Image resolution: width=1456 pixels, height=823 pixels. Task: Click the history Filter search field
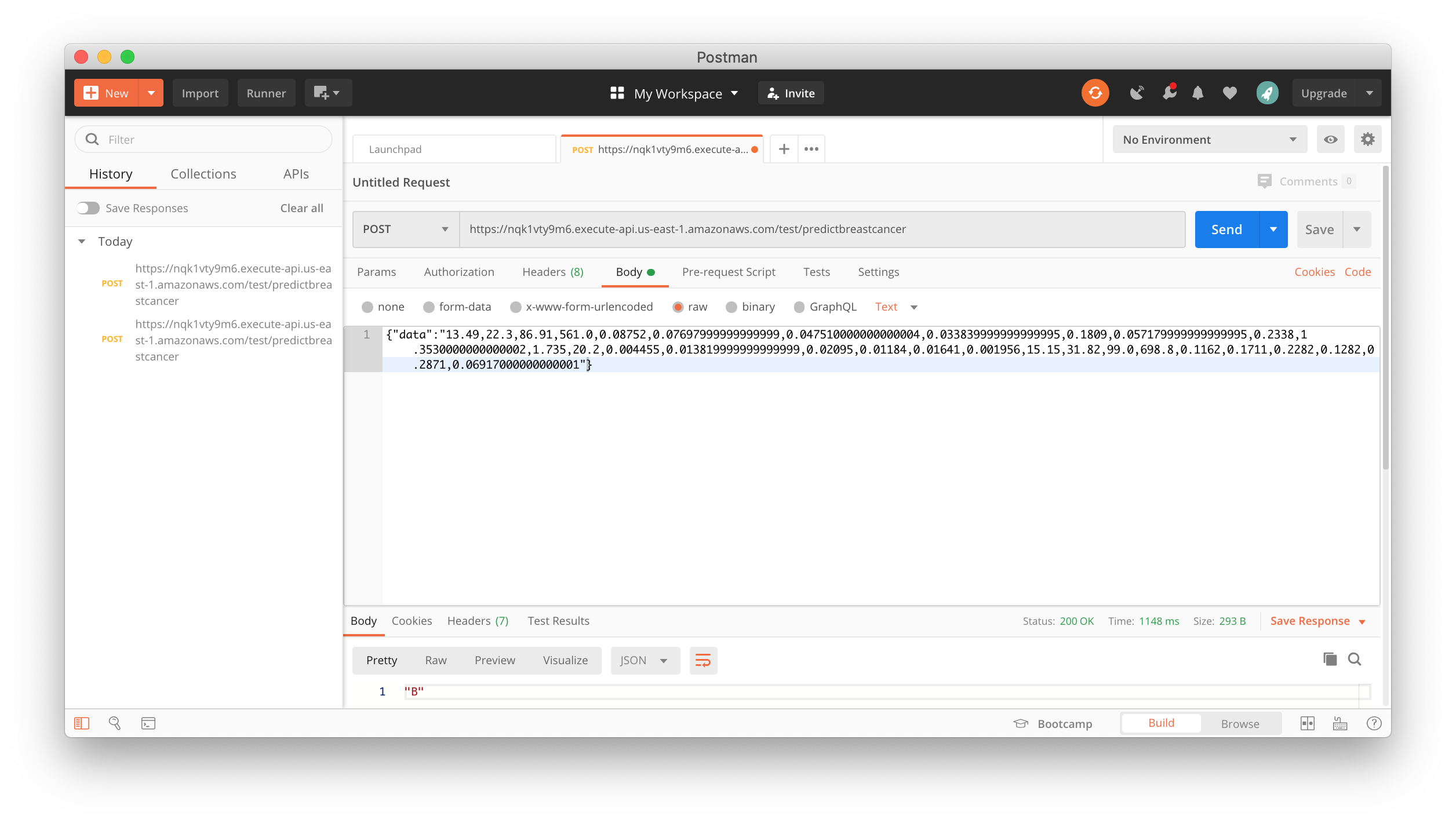pyautogui.click(x=203, y=139)
